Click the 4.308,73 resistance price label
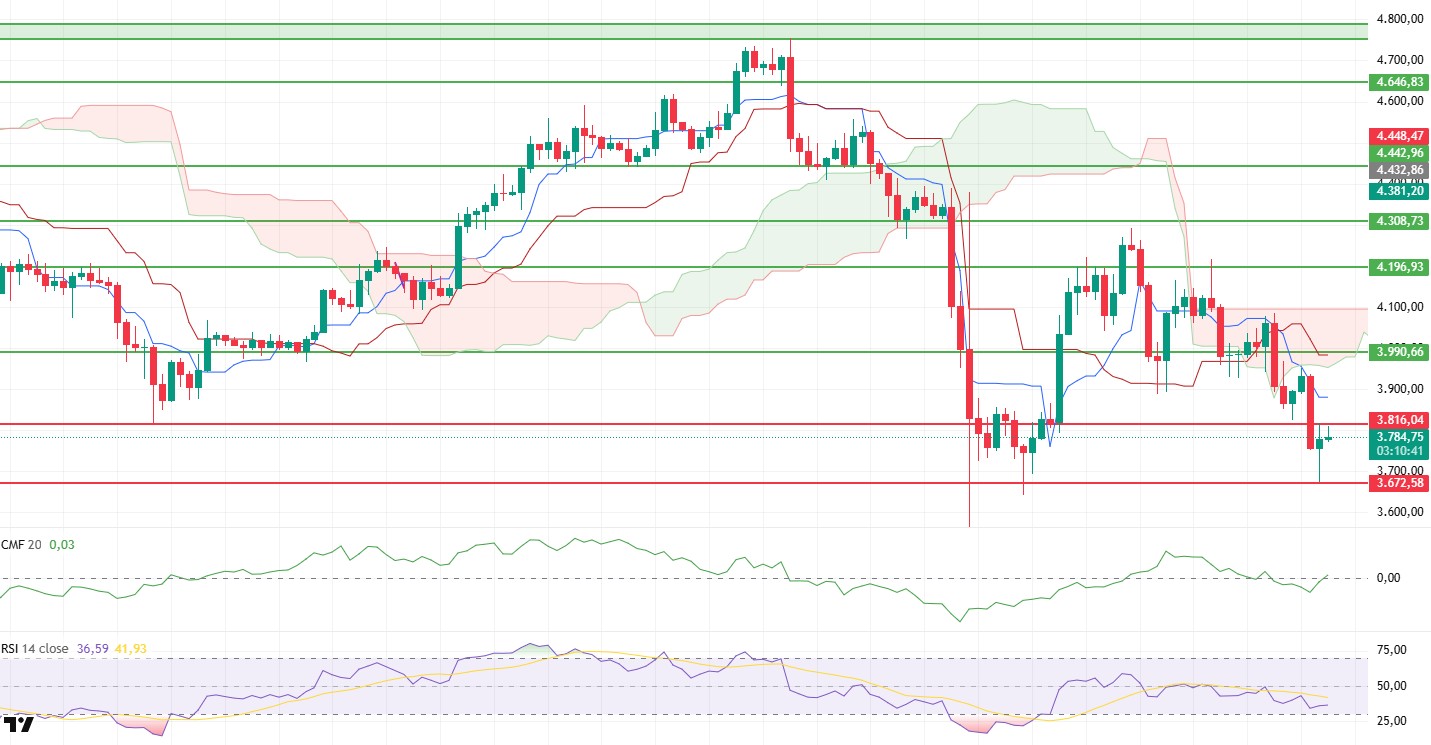Screen dimensions: 1431x745 (1399, 221)
